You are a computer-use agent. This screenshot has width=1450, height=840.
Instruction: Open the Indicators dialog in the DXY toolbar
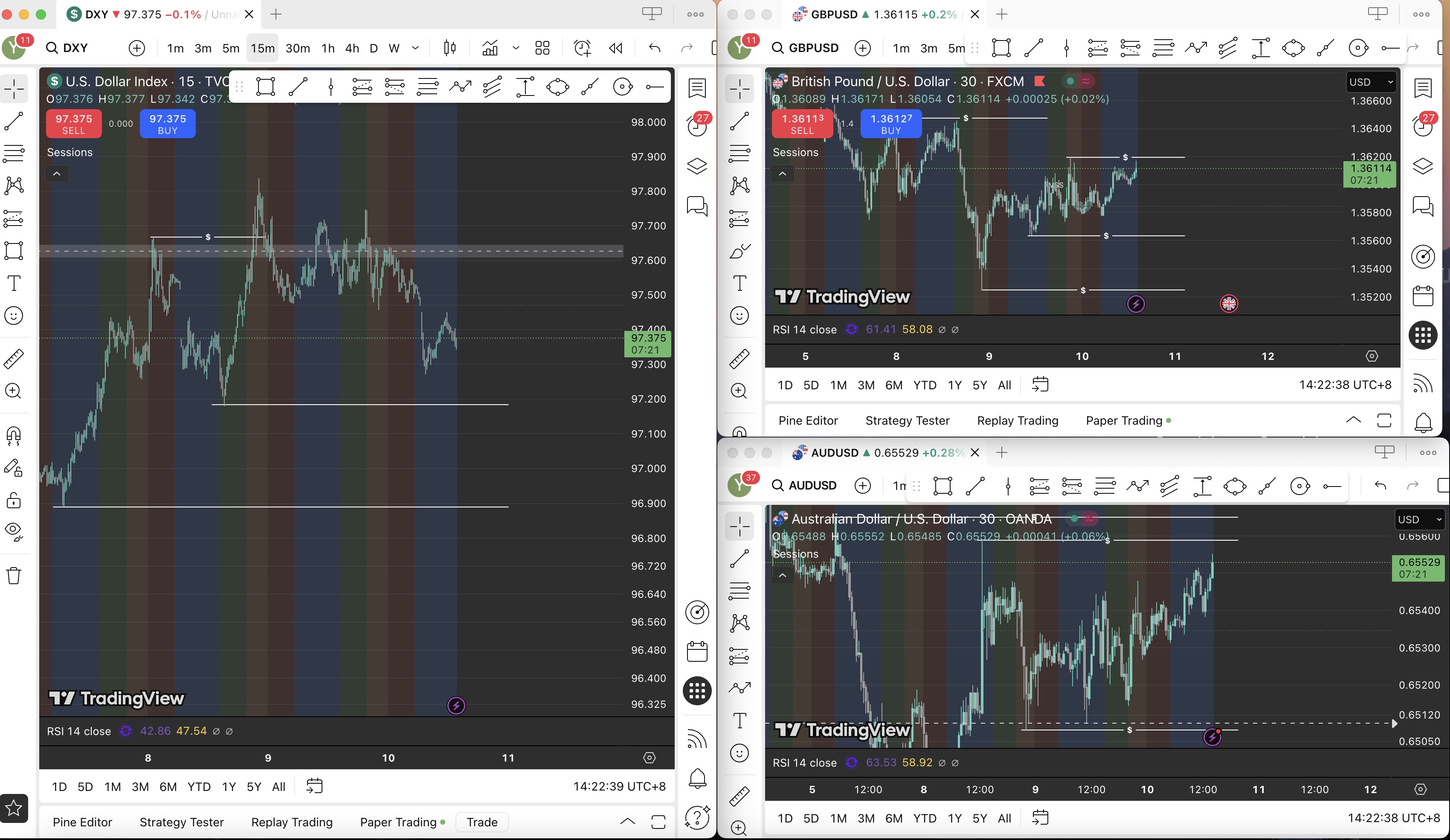[490, 48]
